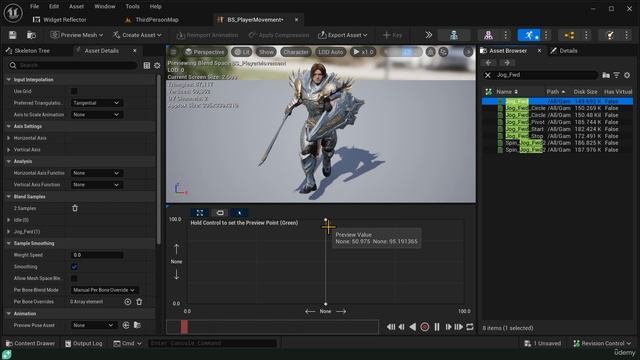This screenshot has width=640, height=360.
Task: Toggle the sample labels button in blend graph
Action: pyautogui.click(x=220, y=213)
